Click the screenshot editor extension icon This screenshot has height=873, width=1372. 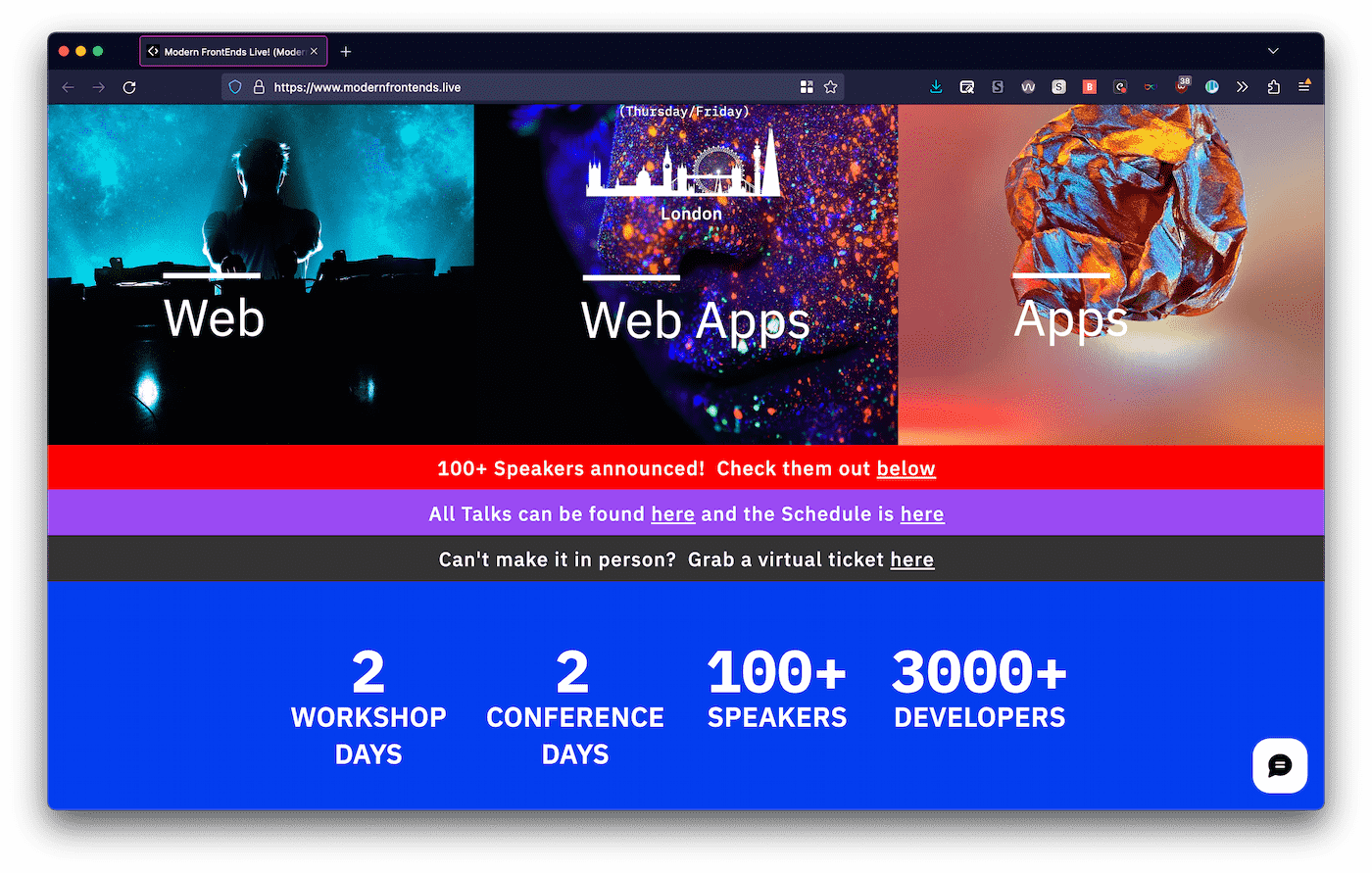click(967, 86)
